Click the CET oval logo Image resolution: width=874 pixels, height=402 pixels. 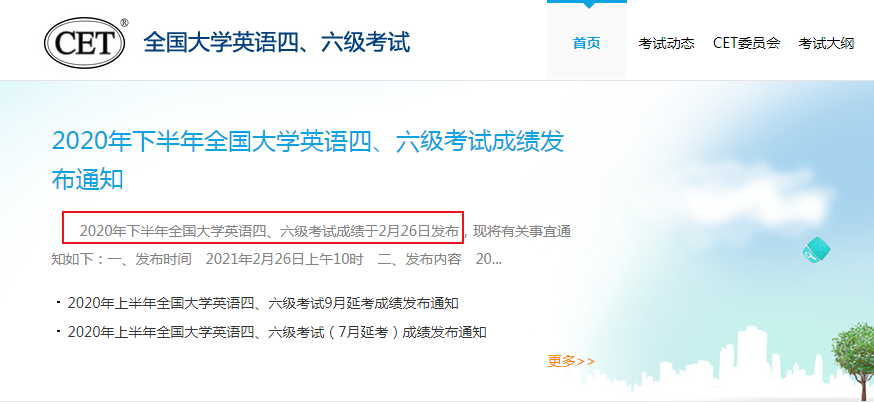point(84,43)
